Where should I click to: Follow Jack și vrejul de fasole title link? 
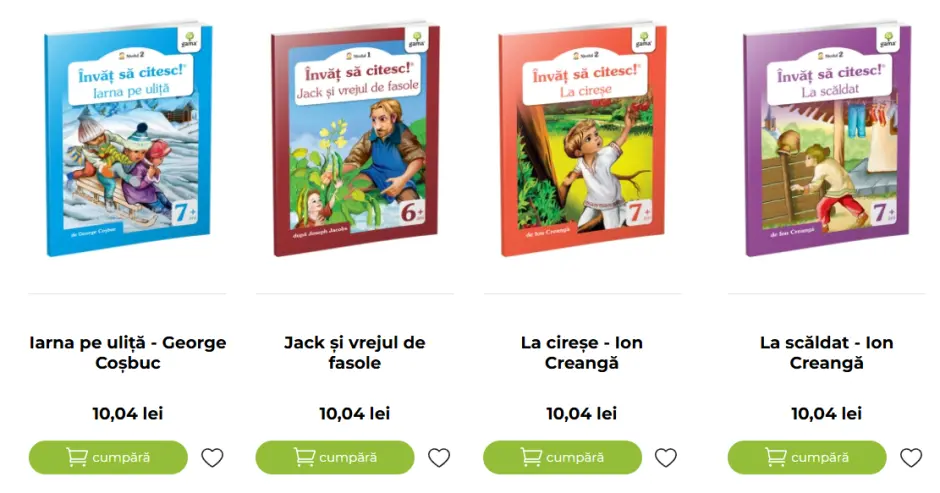(354, 353)
